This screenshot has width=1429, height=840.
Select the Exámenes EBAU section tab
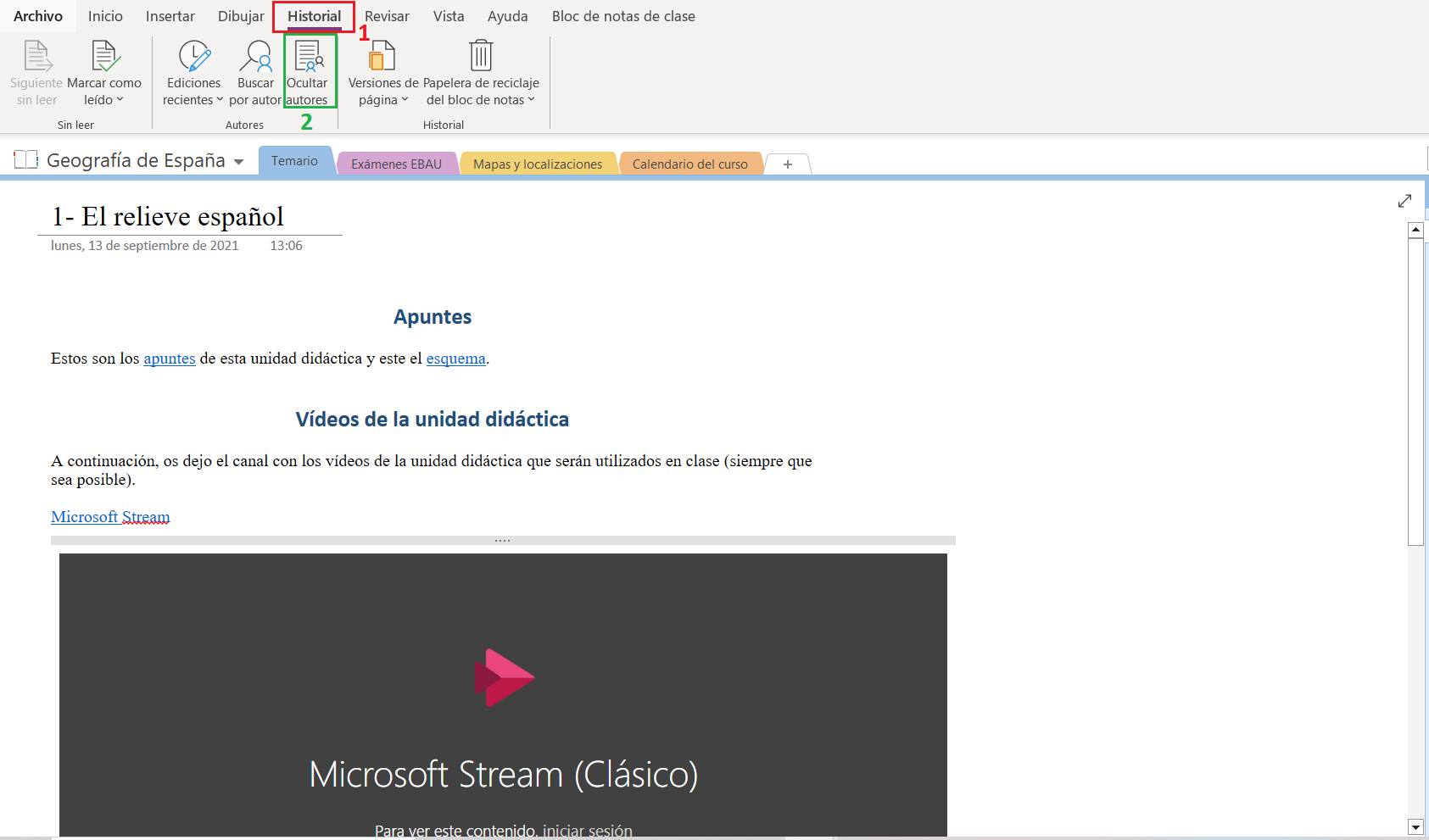(396, 164)
